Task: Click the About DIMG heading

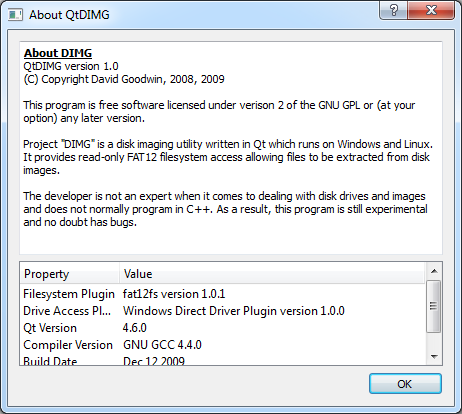Action: pos(58,53)
